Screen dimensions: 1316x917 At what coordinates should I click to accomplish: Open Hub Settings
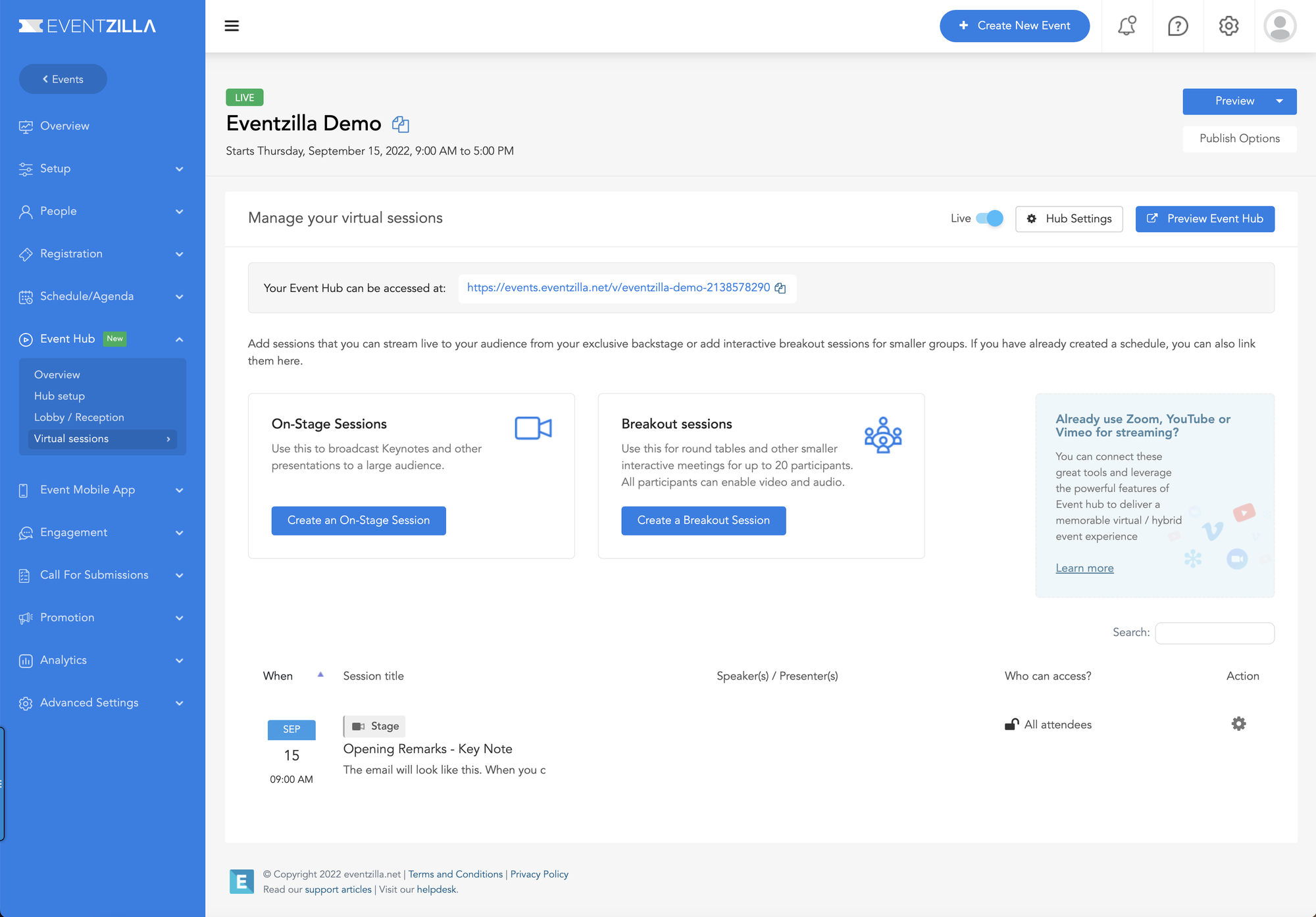(1069, 219)
